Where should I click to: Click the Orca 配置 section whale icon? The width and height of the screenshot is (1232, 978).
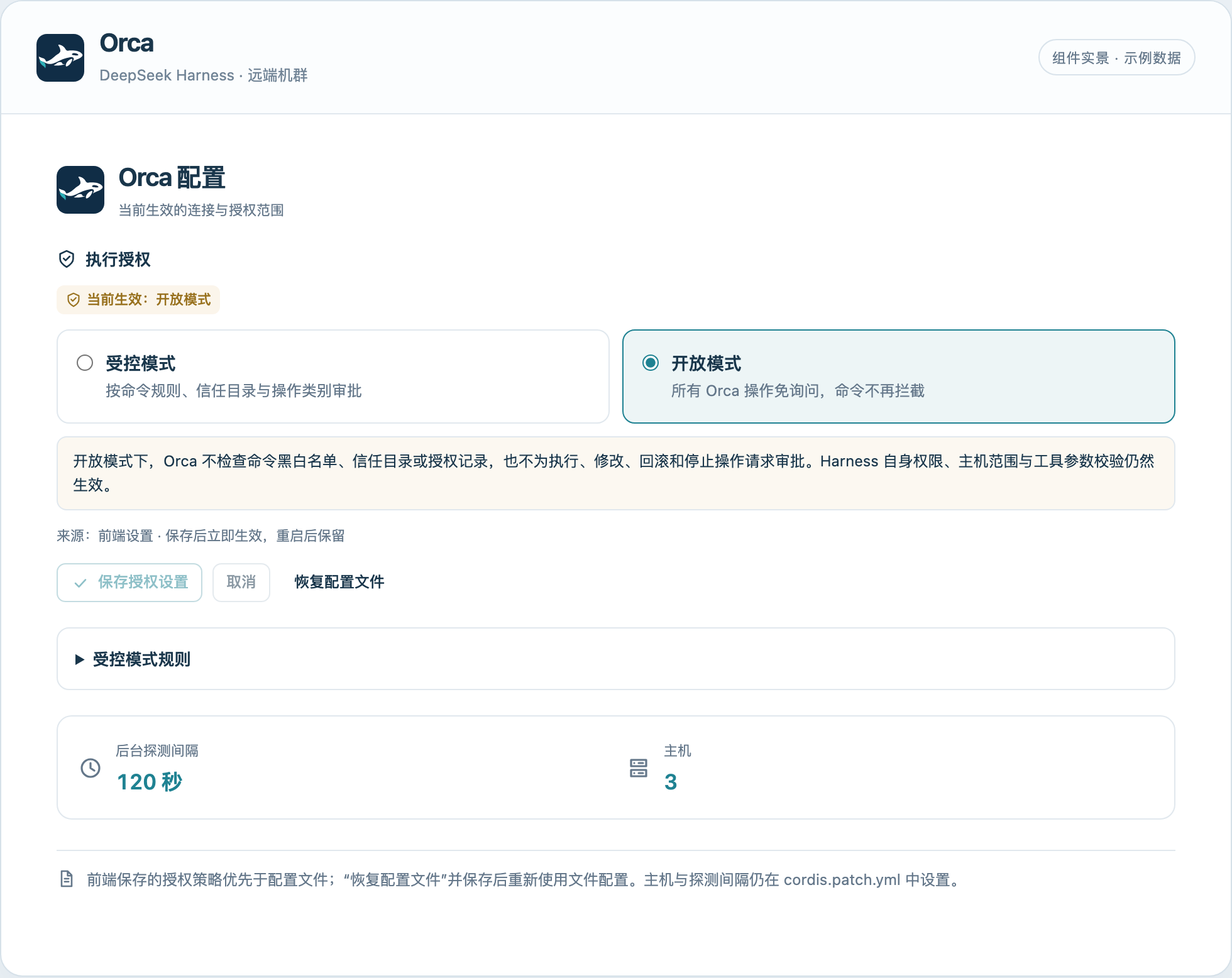80,190
